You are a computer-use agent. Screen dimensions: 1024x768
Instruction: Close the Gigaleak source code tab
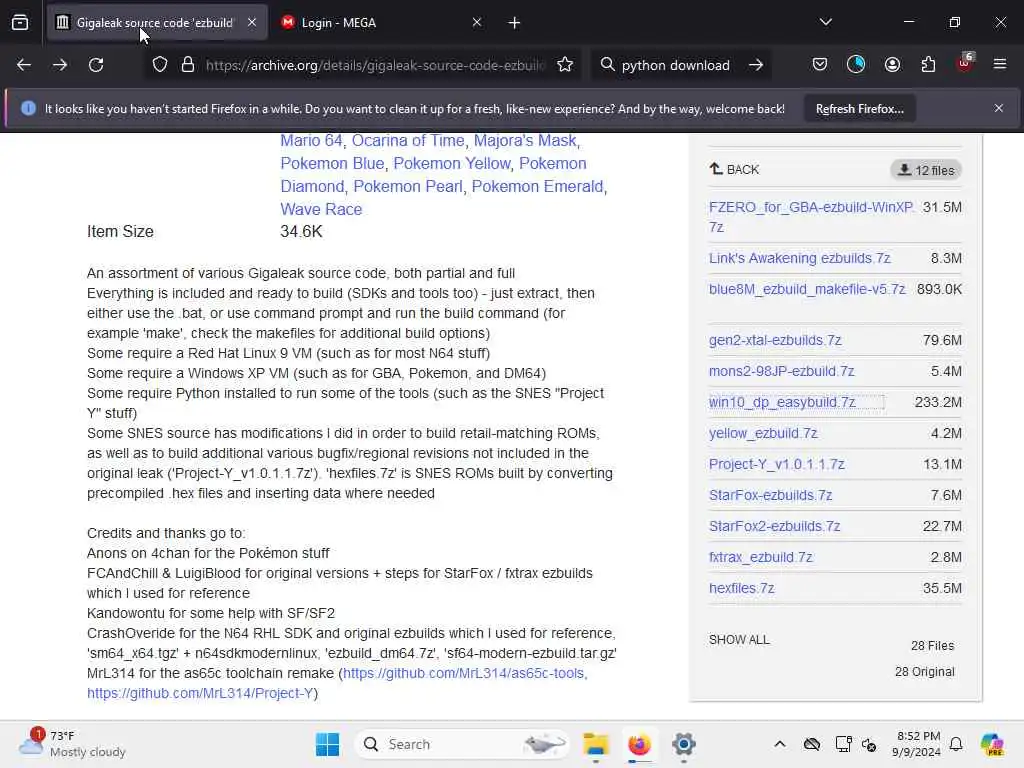(252, 22)
